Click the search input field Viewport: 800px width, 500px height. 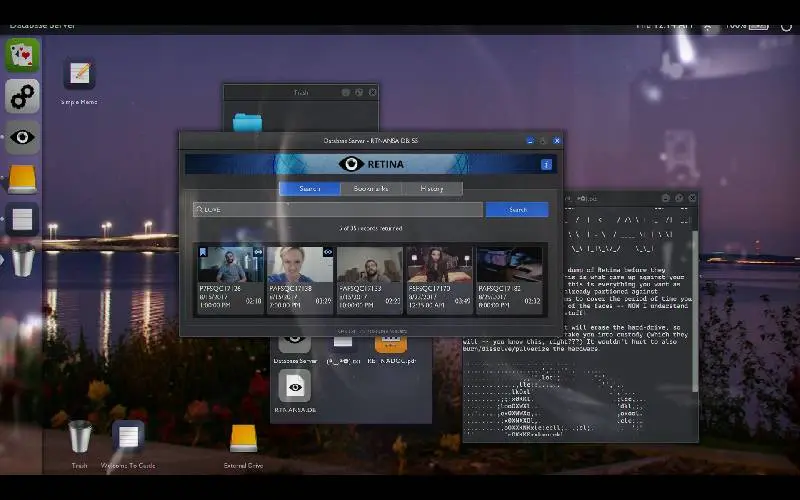tap(338, 210)
